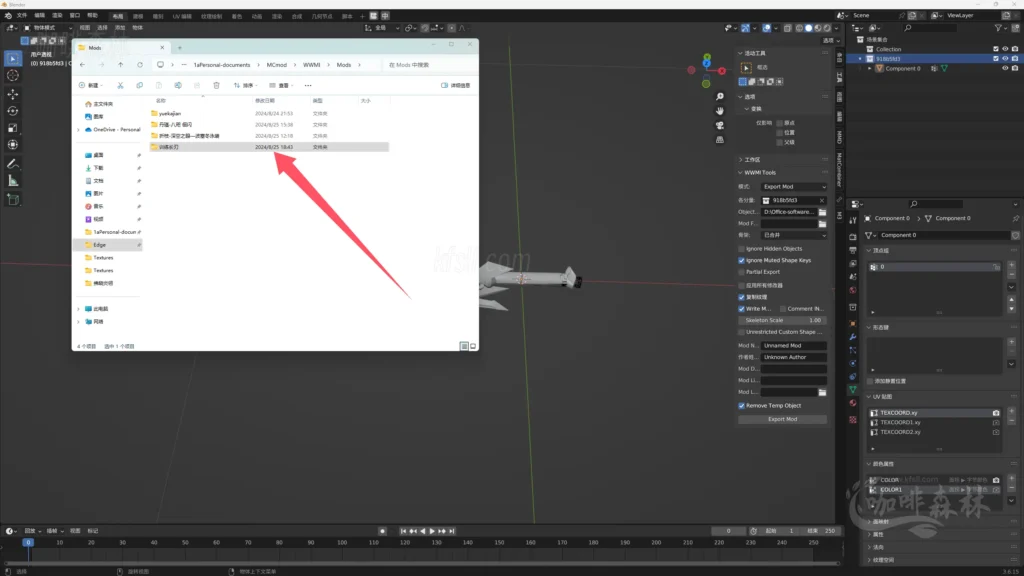Enable Ignore Hidden Objects checkbox
Viewport: 1024px width, 576px height.
click(741, 248)
